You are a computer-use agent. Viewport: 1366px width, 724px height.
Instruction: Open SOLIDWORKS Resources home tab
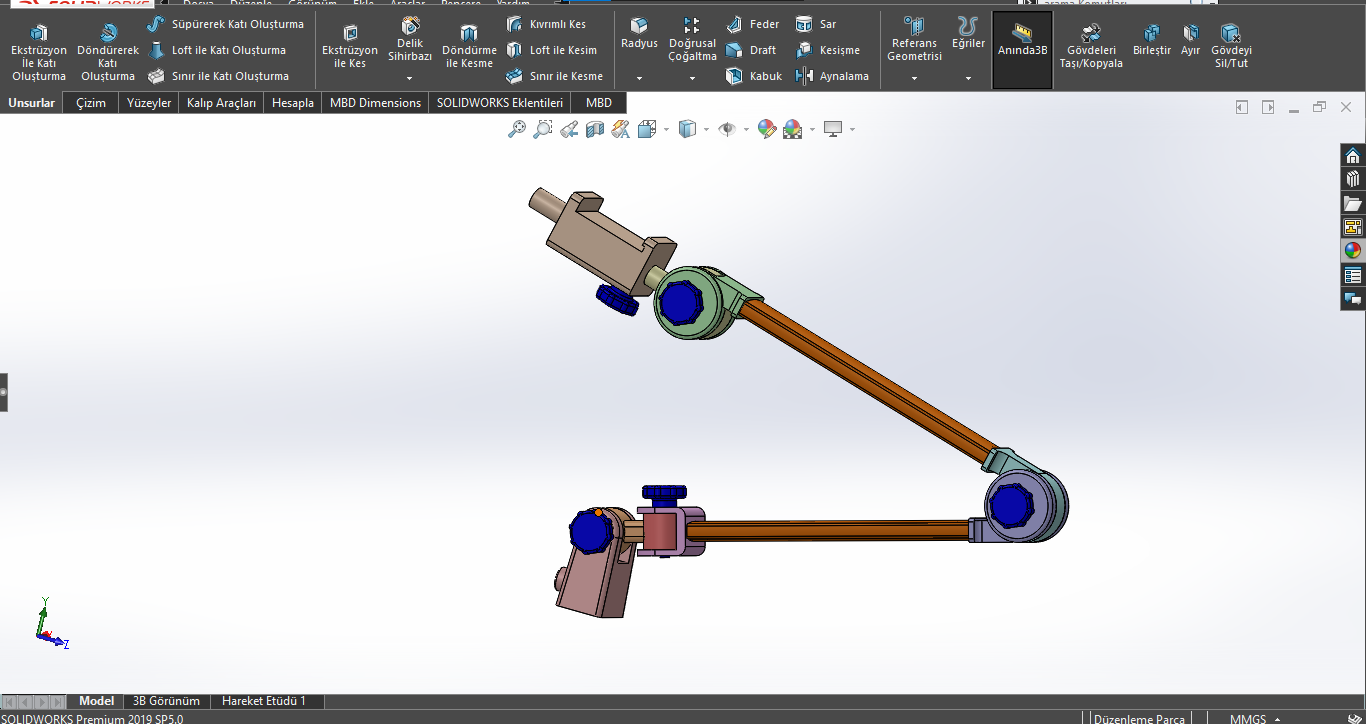point(1353,155)
